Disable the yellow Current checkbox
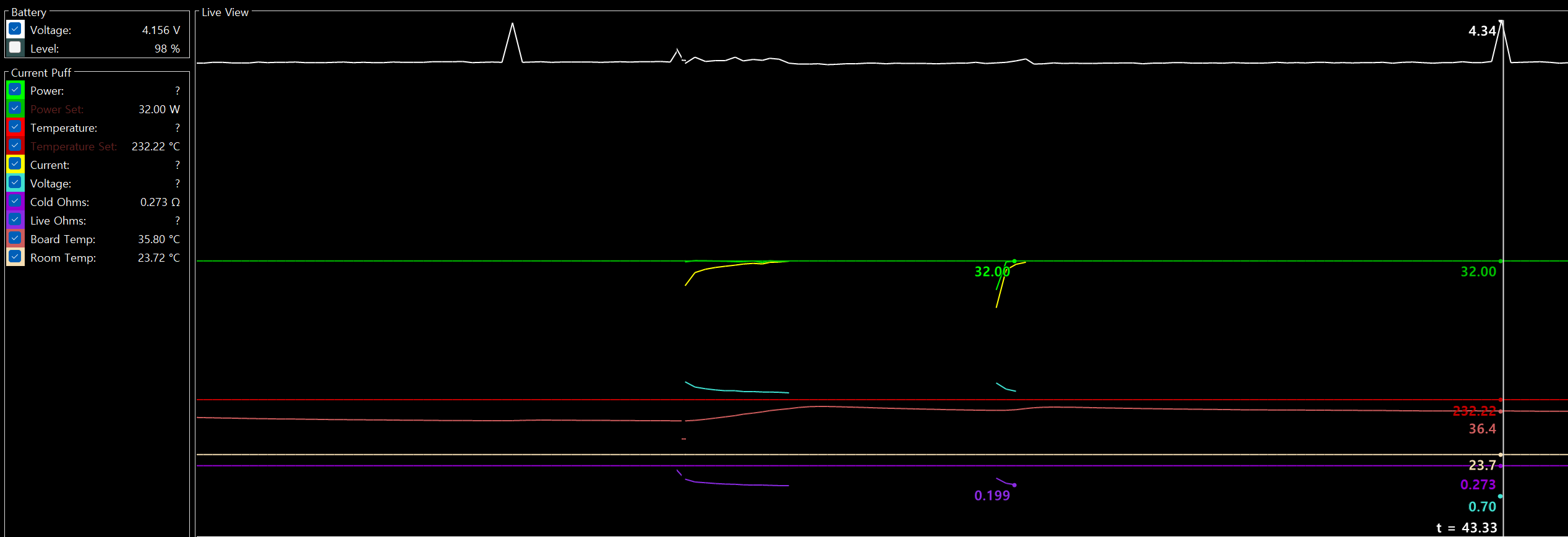This screenshot has height=537, width=1568. tap(15, 164)
